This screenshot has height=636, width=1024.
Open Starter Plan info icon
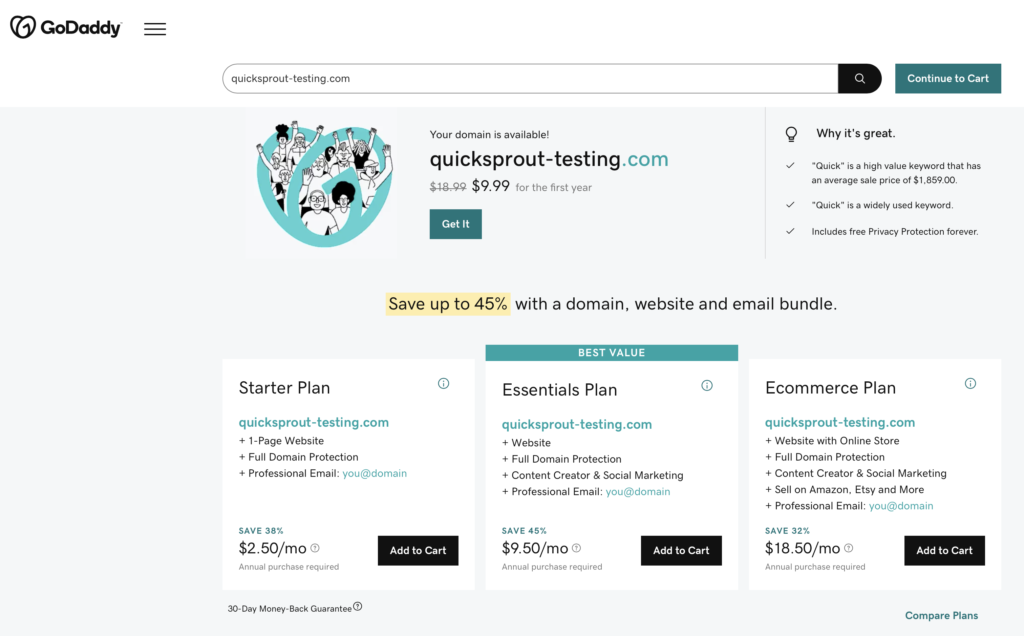coord(443,383)
